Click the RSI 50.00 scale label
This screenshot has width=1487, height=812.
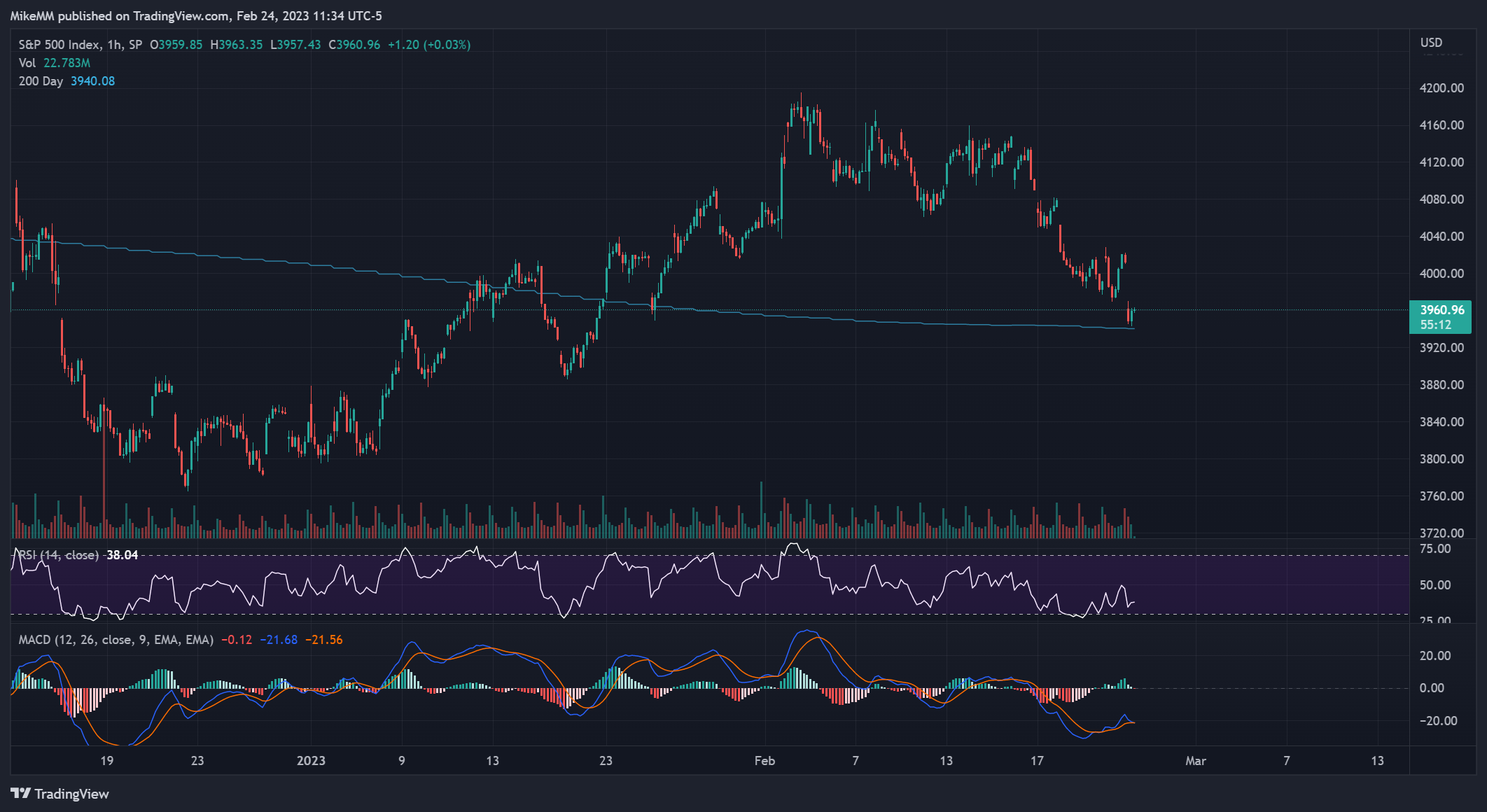(x=1434, y=585)
